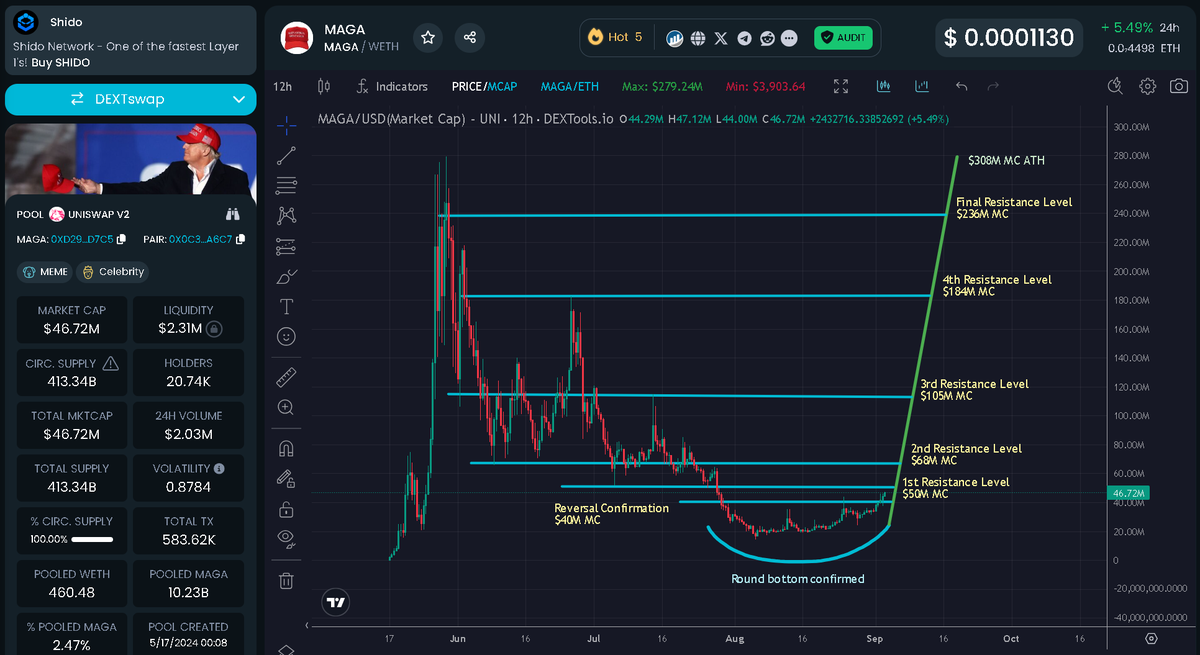Redo the chart action
Image resolution: width=1200 pixels, height=655 pixels.
point(993,87)
